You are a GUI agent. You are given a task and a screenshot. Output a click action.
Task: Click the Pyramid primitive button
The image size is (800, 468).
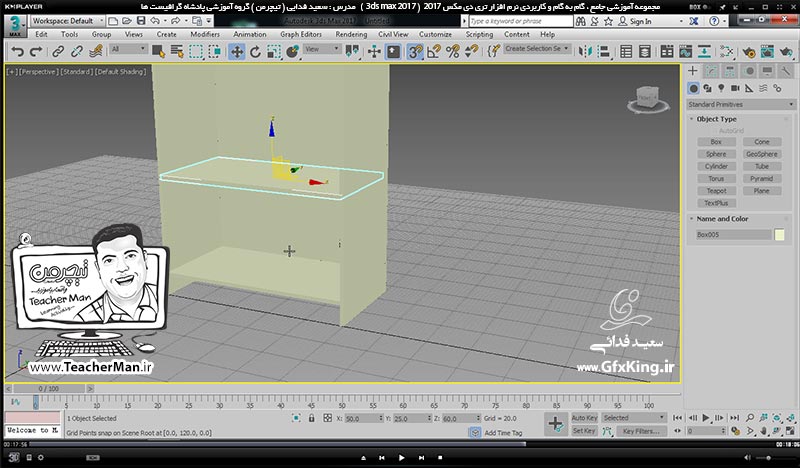coord(762,179)
